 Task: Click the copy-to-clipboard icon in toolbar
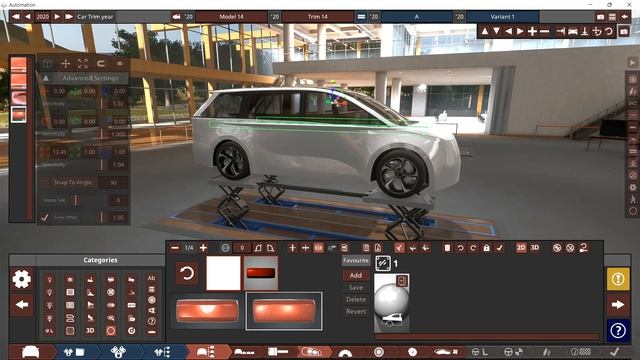pyautogui.click(x=366, y=248)
